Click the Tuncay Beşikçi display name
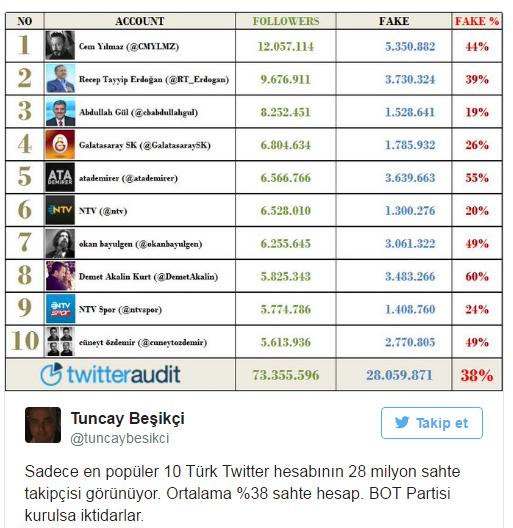Image resolution: width=513 pixels, height=528 pixels. 127,419
